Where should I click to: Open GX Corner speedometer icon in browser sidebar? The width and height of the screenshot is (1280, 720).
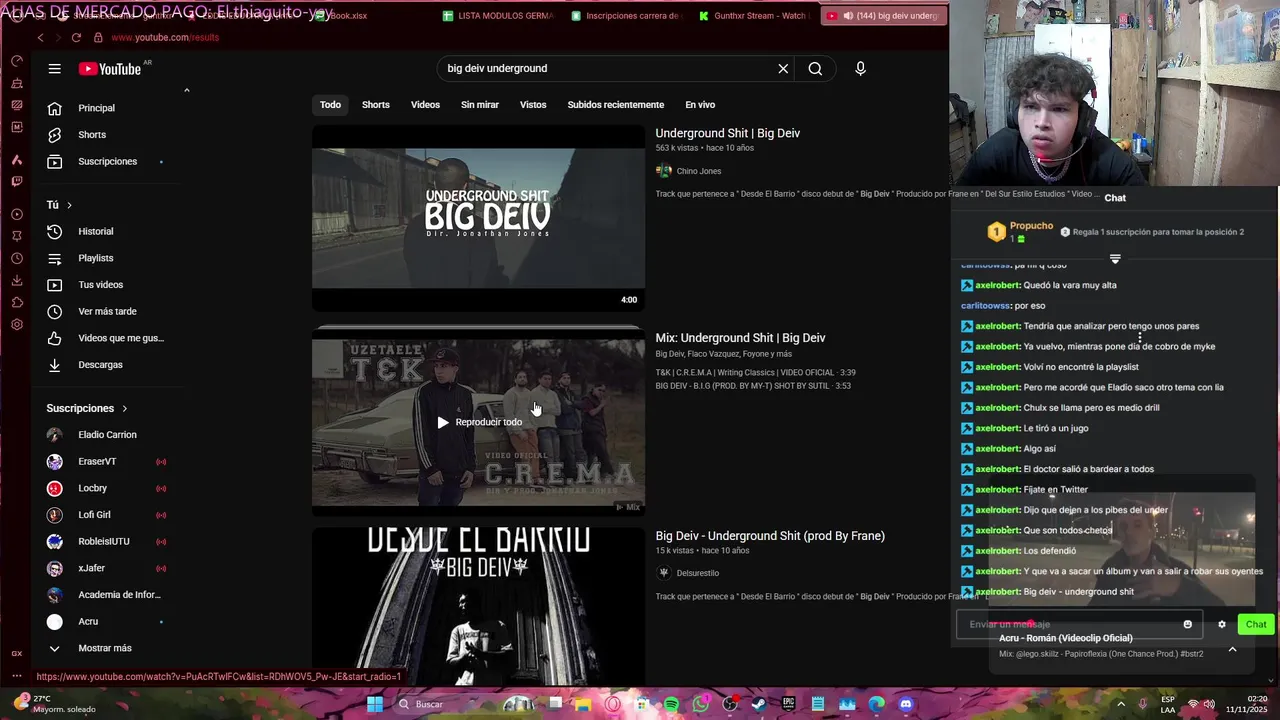[x=17, y=61]
